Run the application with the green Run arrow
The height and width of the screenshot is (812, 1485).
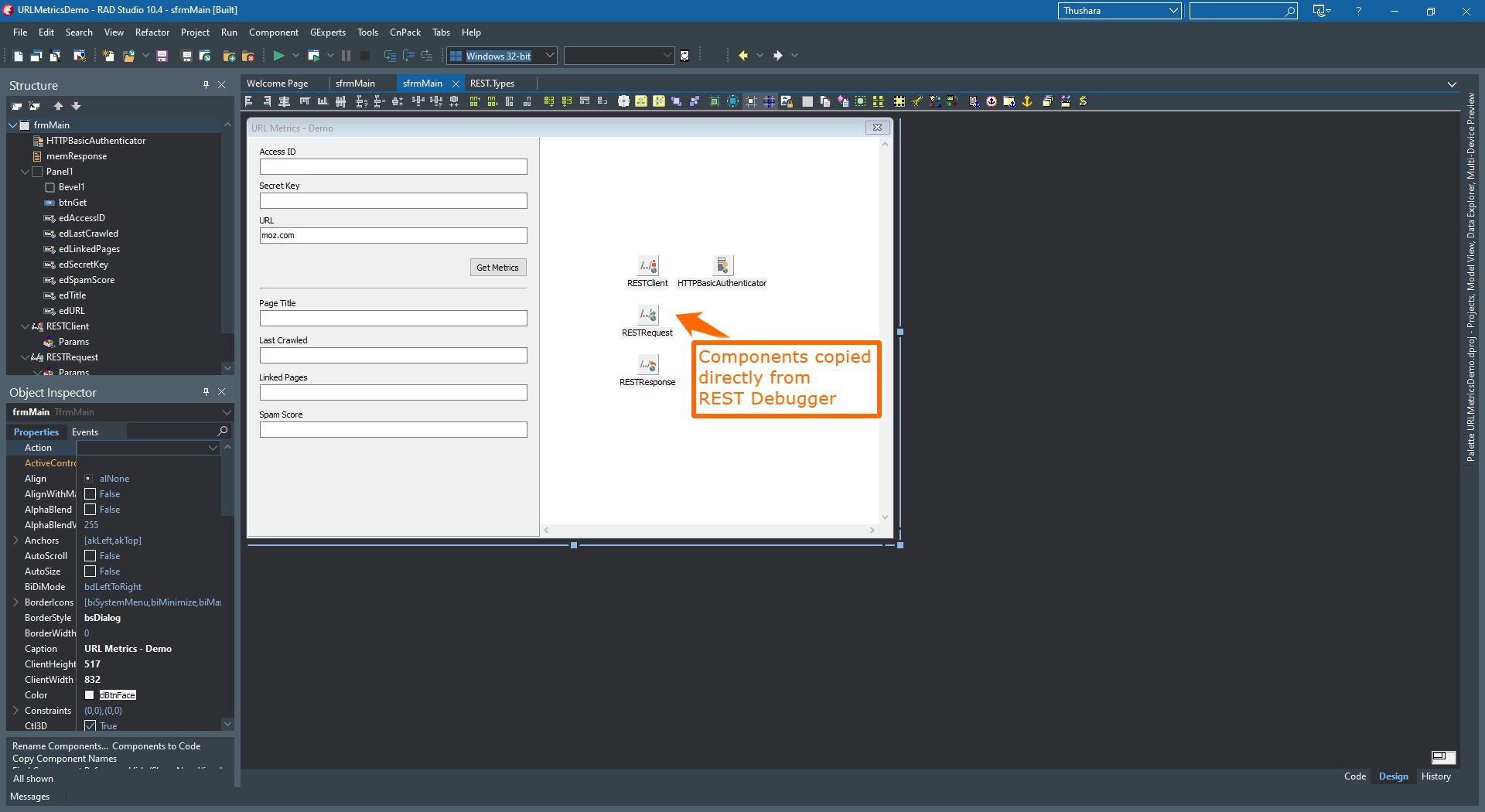pyautogui.click(x=278, y=55)
